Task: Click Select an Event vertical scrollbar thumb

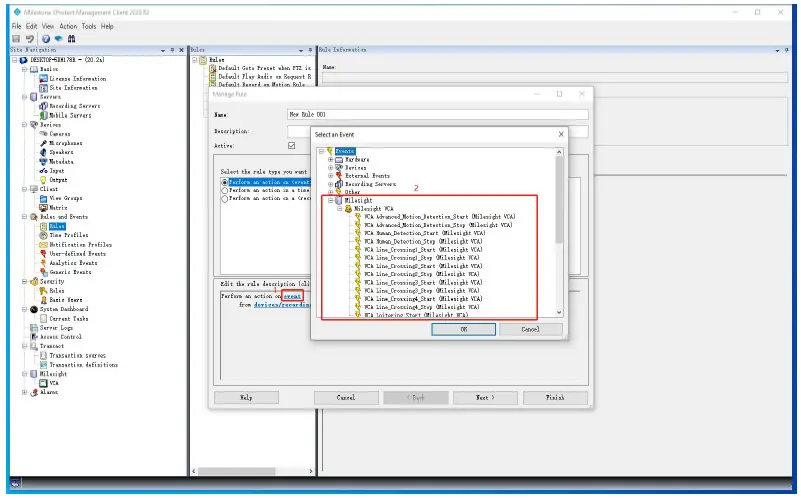Action: [x=559, y=199]
